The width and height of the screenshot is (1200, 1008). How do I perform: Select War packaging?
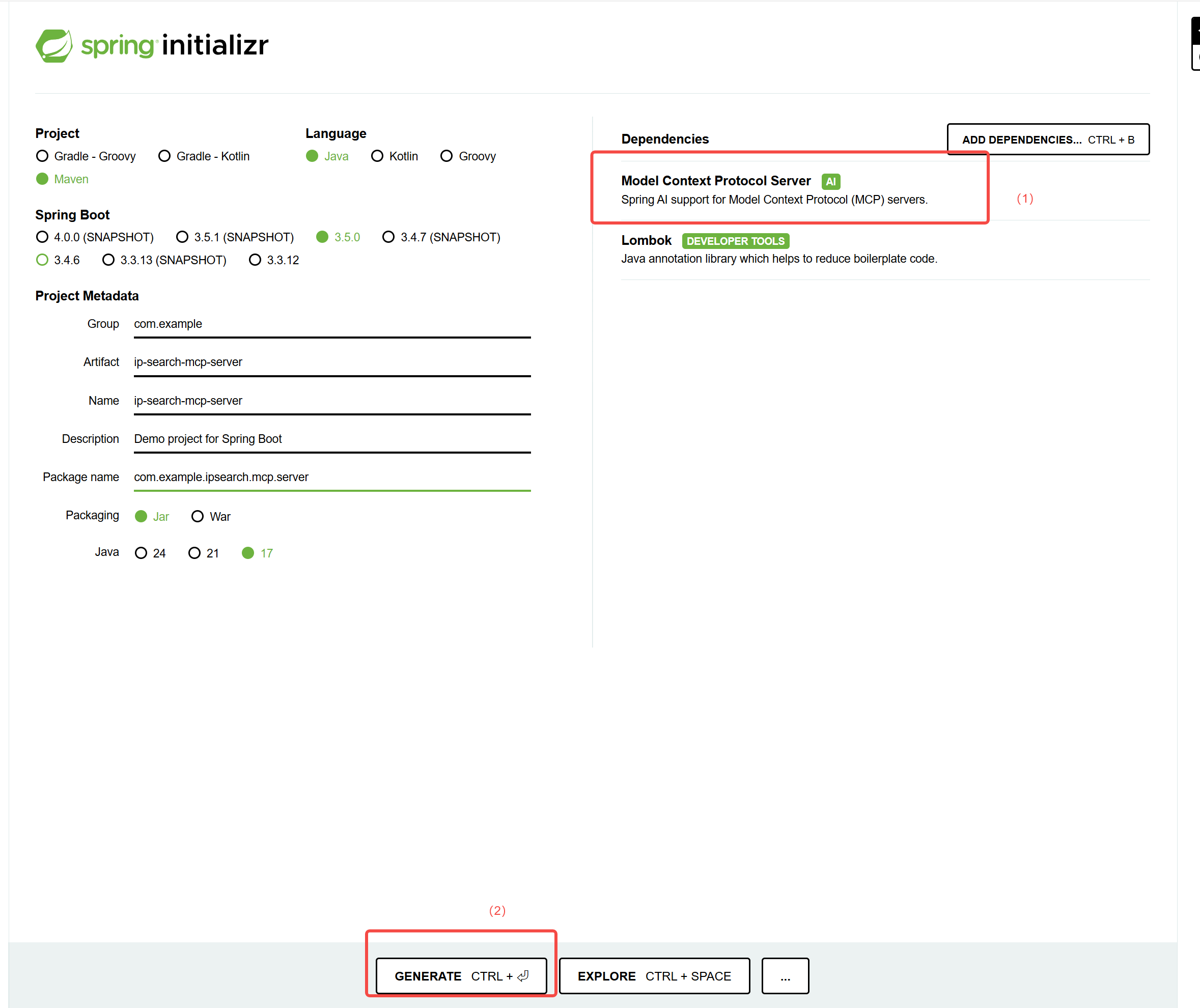pos(211,517)
